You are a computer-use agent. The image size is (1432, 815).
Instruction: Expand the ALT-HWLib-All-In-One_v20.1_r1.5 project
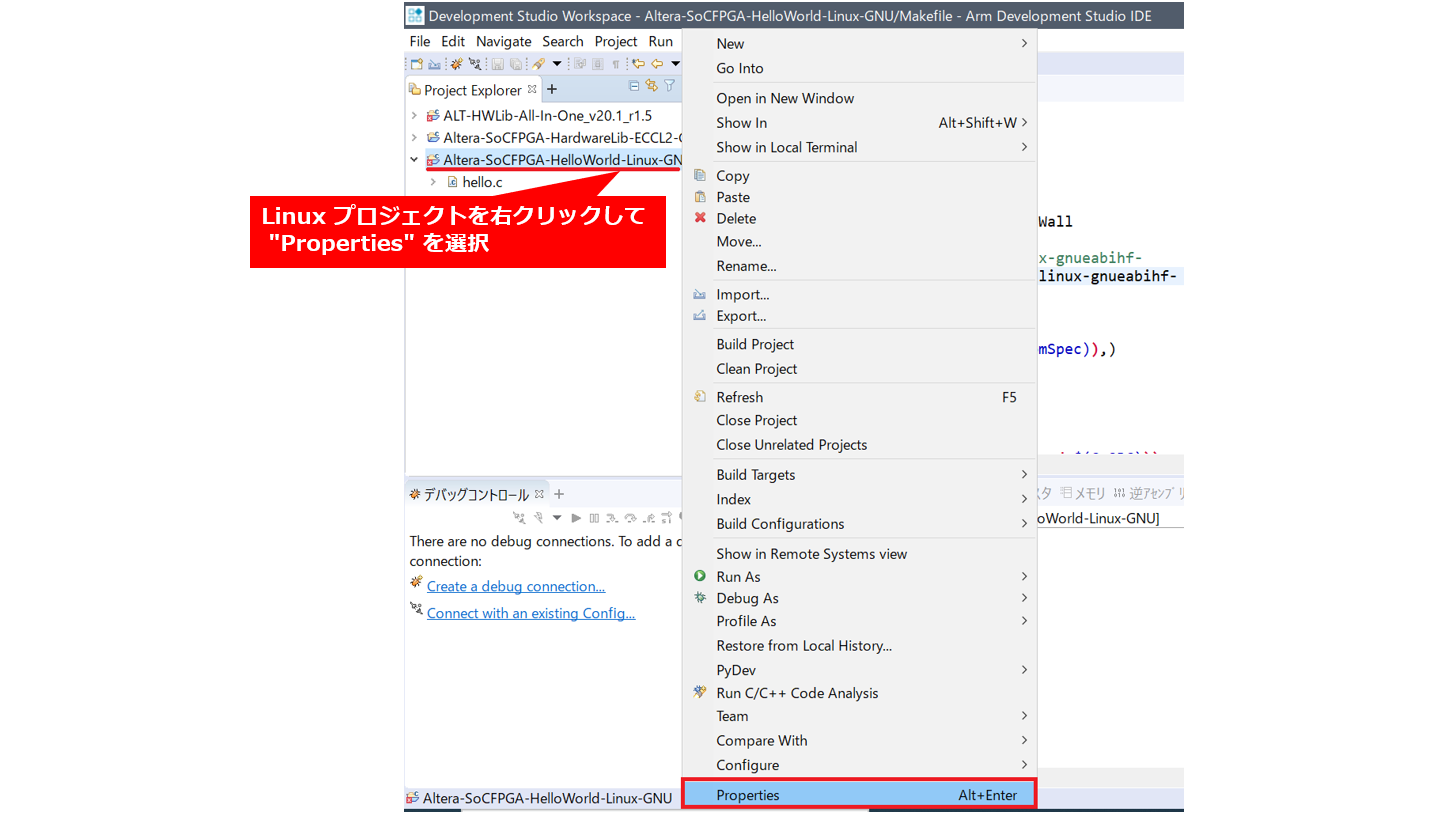[414, 115]
